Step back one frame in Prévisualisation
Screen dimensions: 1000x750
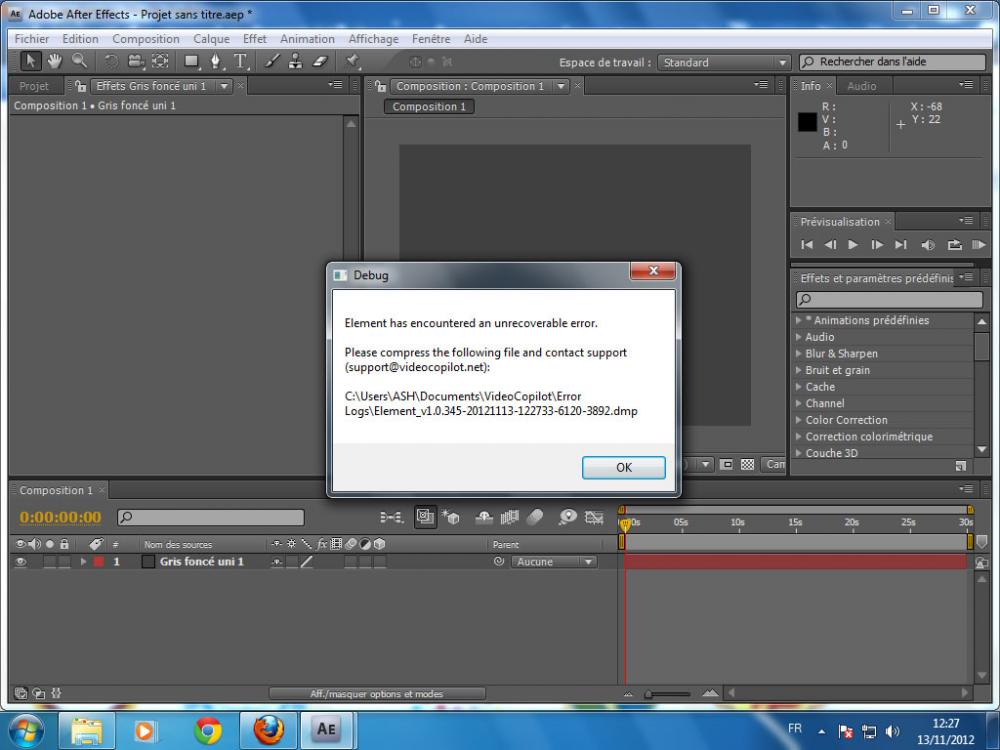(x=830, y=245)
